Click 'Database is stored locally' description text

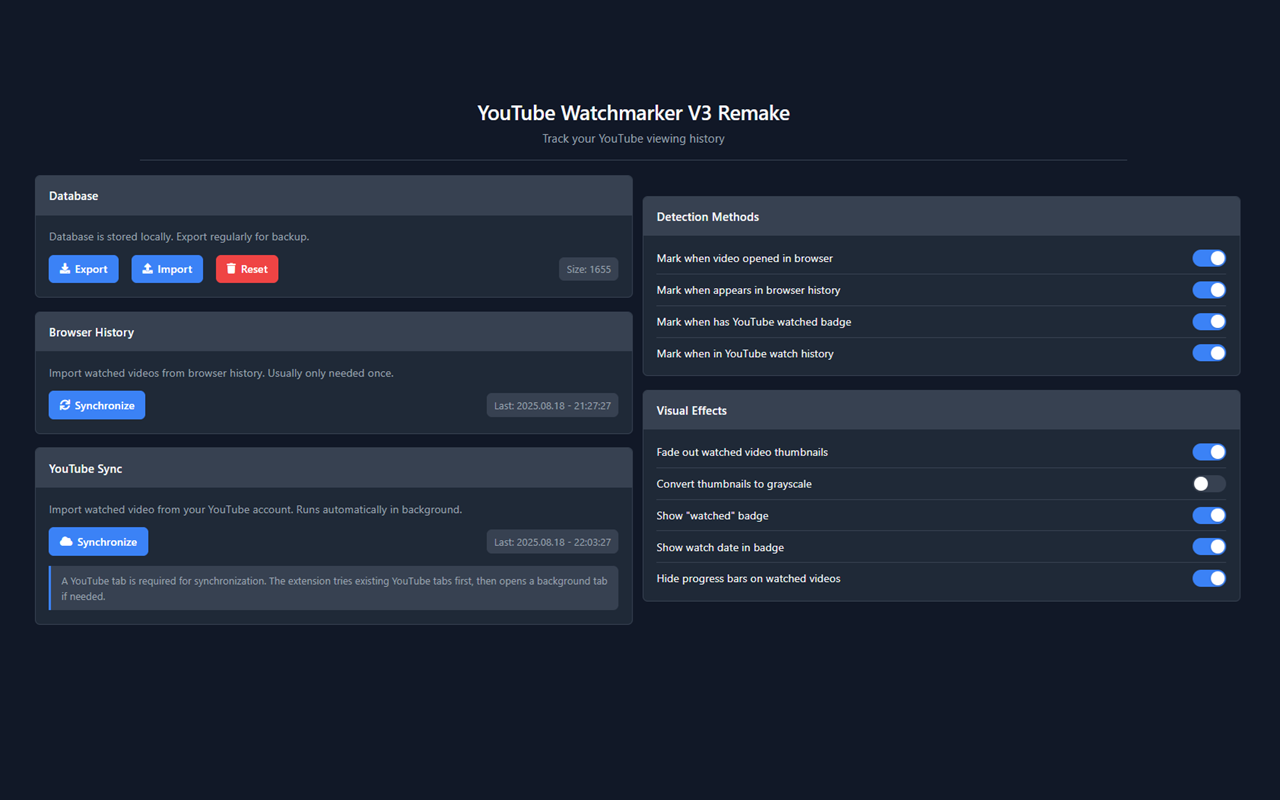[179, 237]
